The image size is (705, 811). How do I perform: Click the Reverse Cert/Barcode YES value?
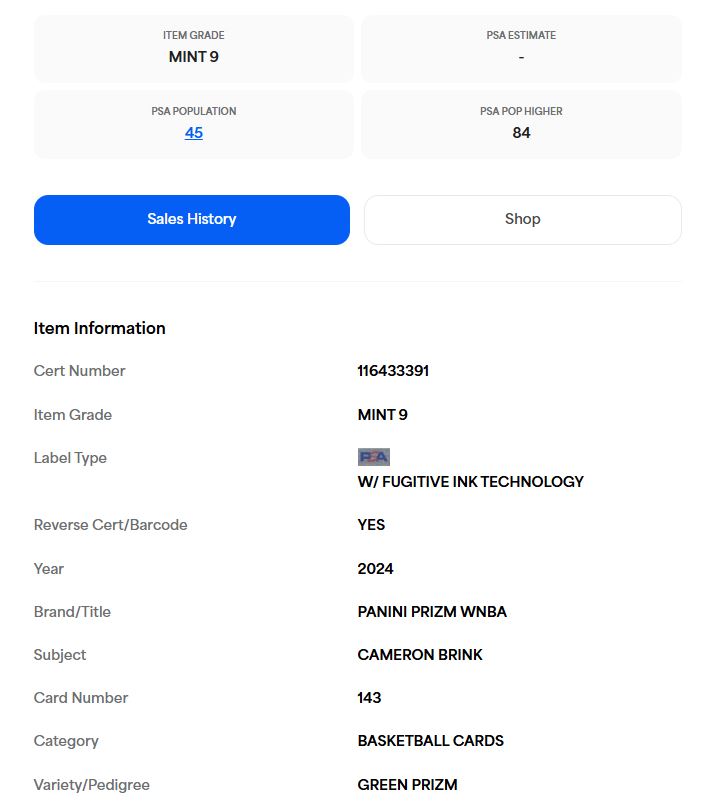[371, 525]
